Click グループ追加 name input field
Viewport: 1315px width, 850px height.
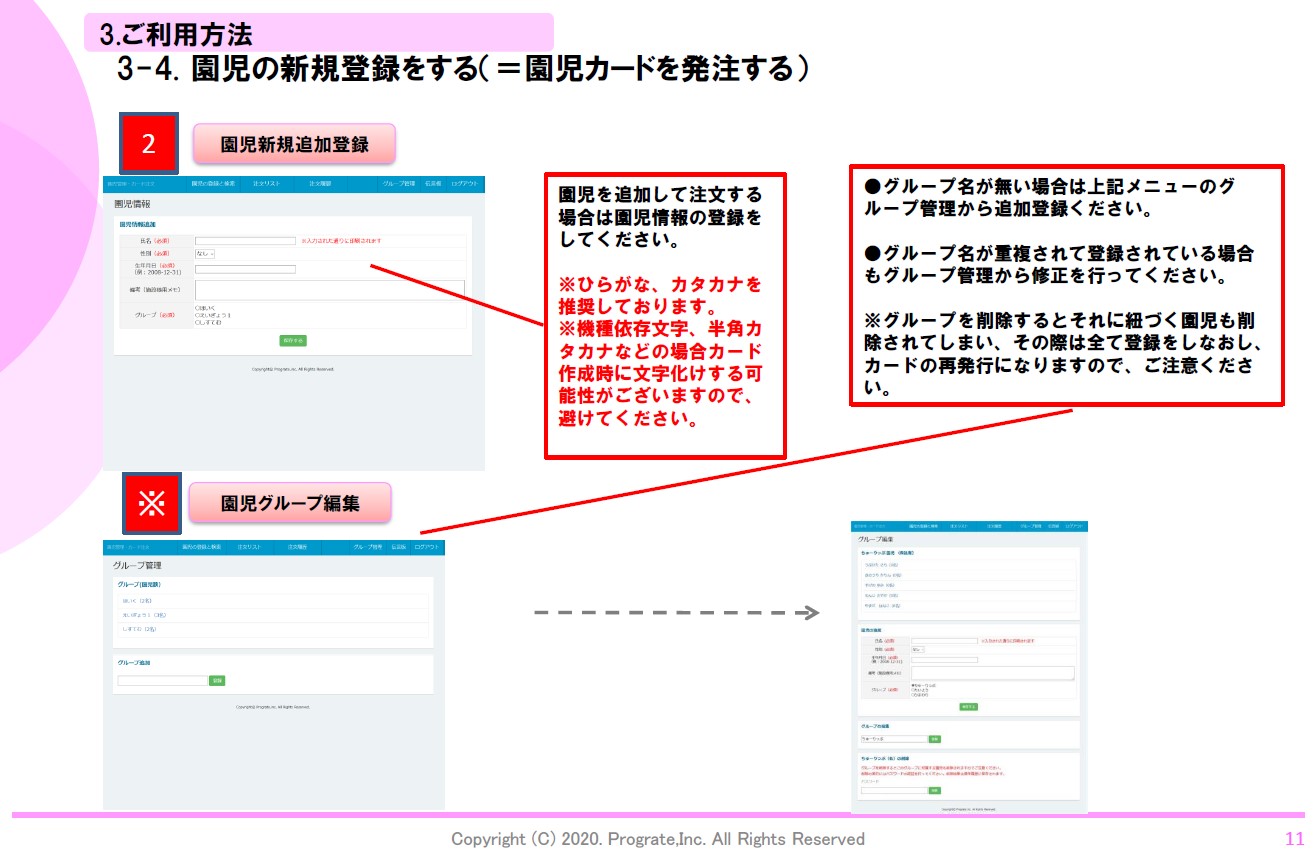(162, 681)
